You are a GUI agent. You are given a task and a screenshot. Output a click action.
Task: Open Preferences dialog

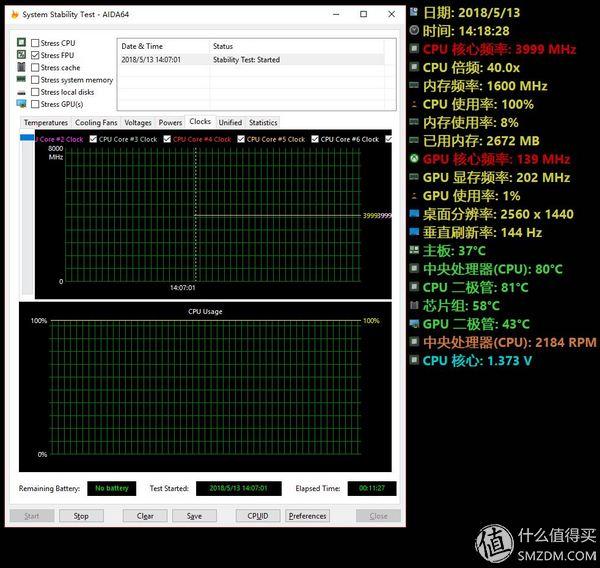307,516
